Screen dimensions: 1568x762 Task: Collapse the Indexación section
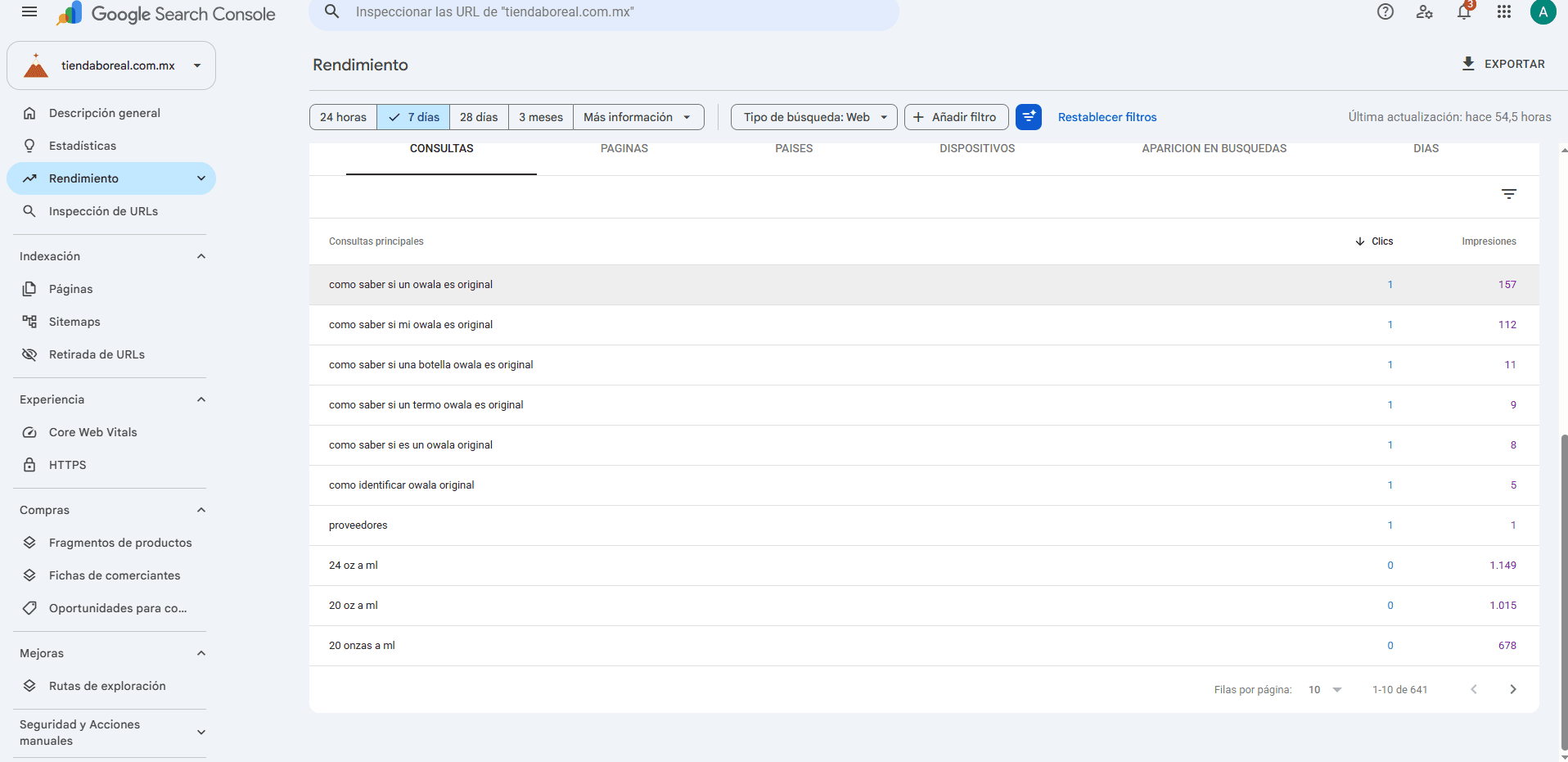[x=201, y=256]
